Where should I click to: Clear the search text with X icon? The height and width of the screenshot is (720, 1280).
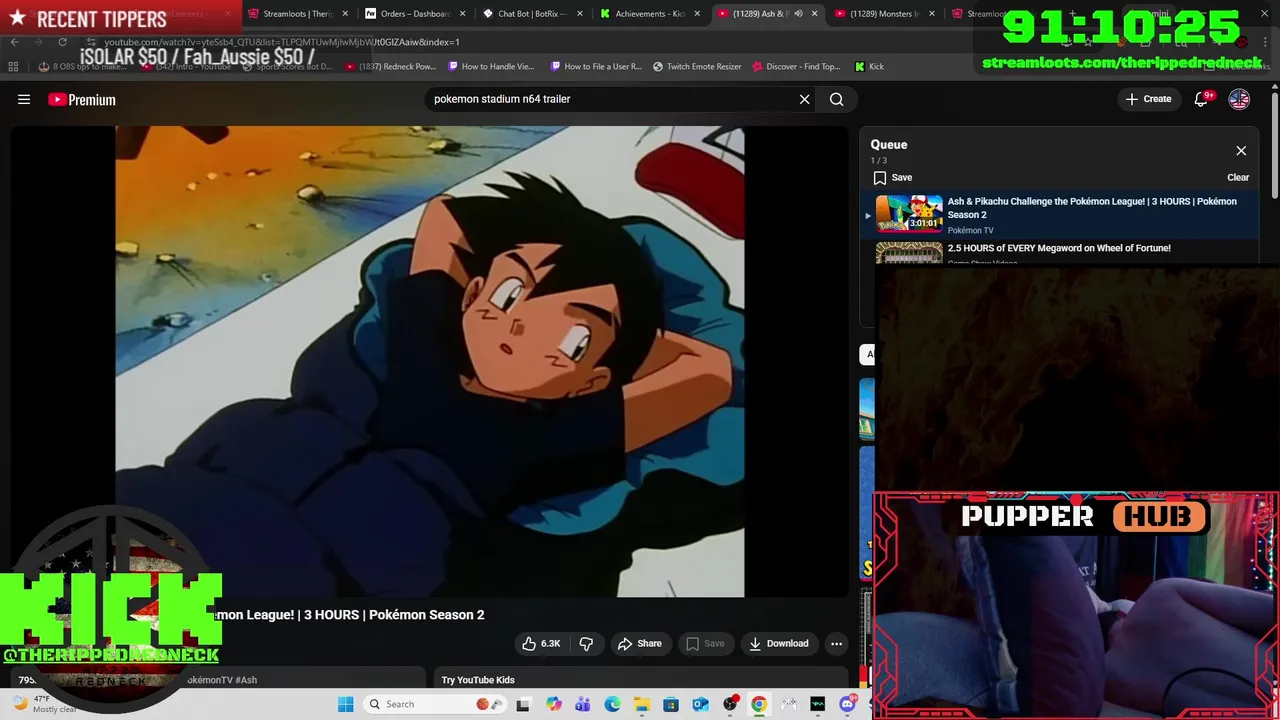pyautogui.click(x=804, y=99)
